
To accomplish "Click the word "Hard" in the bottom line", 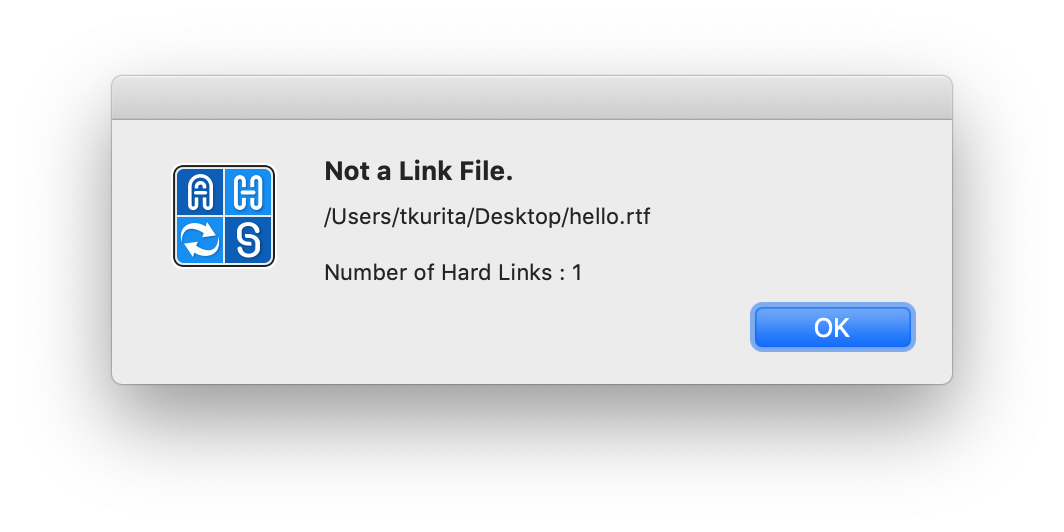I will 464,272.
